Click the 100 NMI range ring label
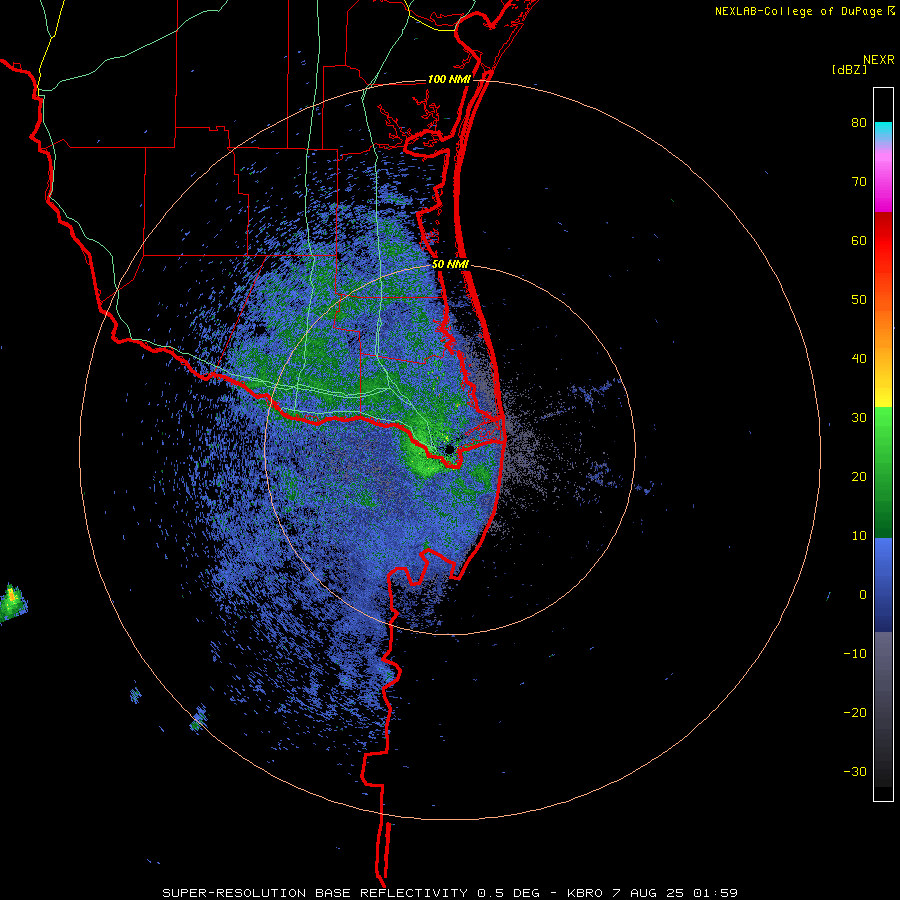 [449, 79]
